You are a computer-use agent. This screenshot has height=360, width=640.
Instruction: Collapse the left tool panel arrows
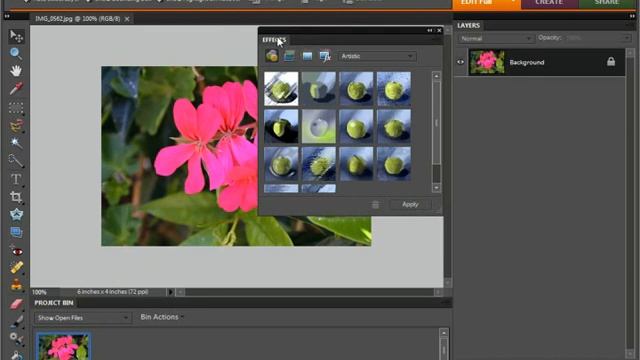tap(7, 16)
